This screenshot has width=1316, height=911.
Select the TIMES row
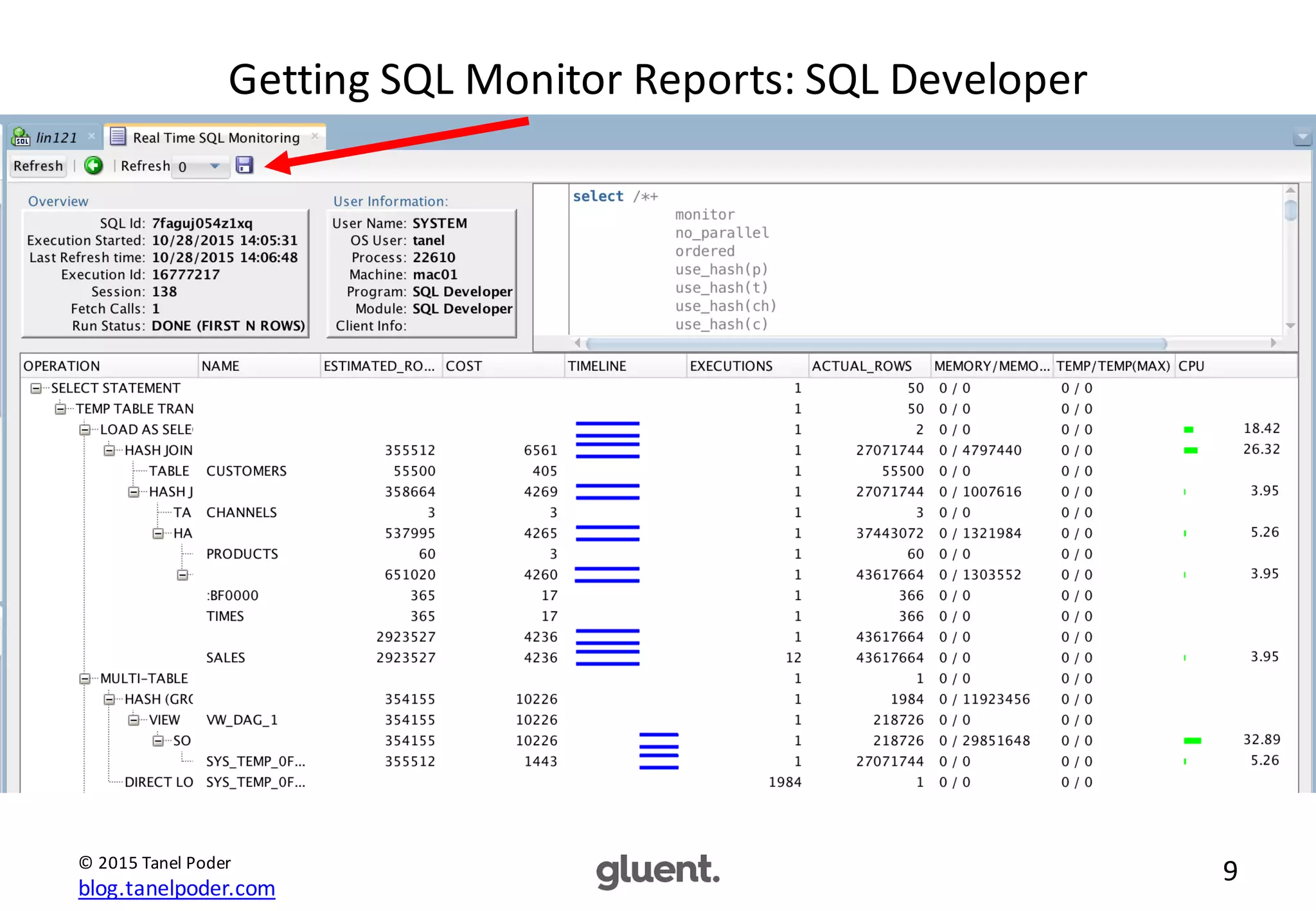click(659, 616)
